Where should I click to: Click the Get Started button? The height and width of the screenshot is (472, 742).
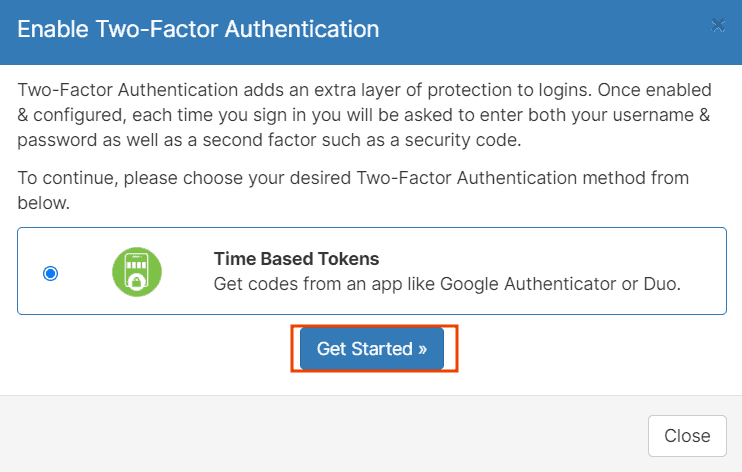pos(372,348)
